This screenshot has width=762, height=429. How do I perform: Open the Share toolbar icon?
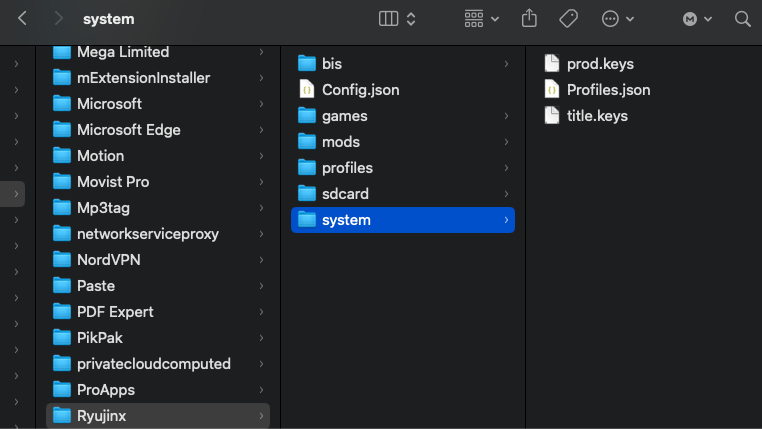[x=530, y=19]
